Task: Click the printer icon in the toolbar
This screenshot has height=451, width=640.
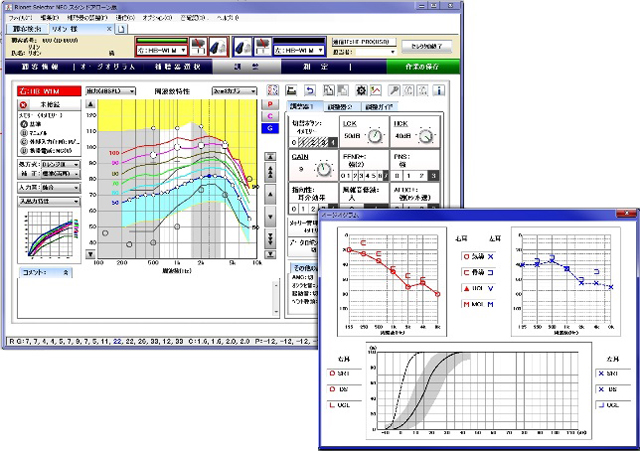Action: 290,90
